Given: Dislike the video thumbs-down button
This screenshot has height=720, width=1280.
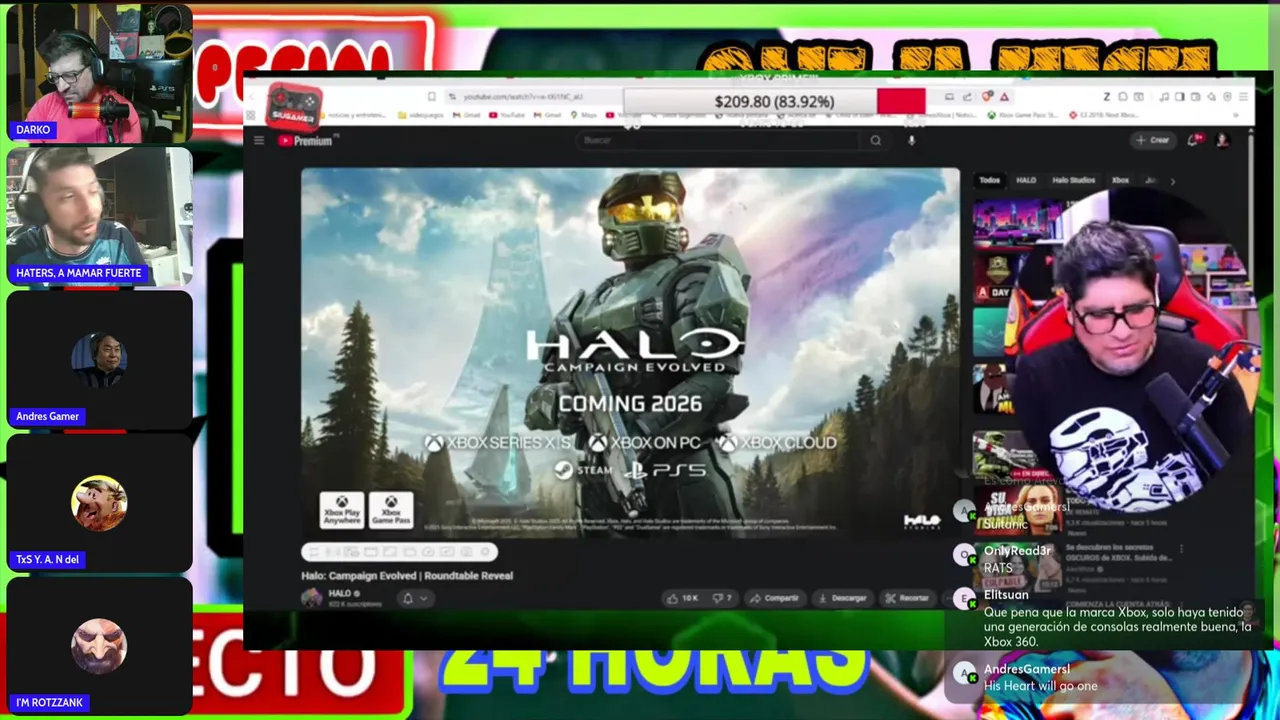Looking at the screenshot, I should [x=722, y=598].
